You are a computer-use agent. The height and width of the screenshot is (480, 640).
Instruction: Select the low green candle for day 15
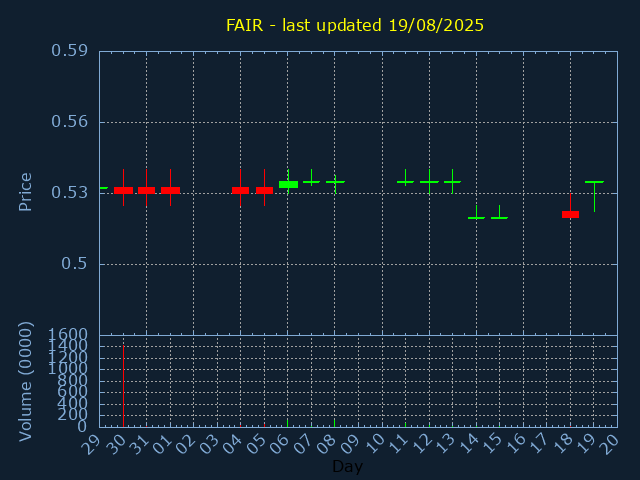(x=499, y=218)
